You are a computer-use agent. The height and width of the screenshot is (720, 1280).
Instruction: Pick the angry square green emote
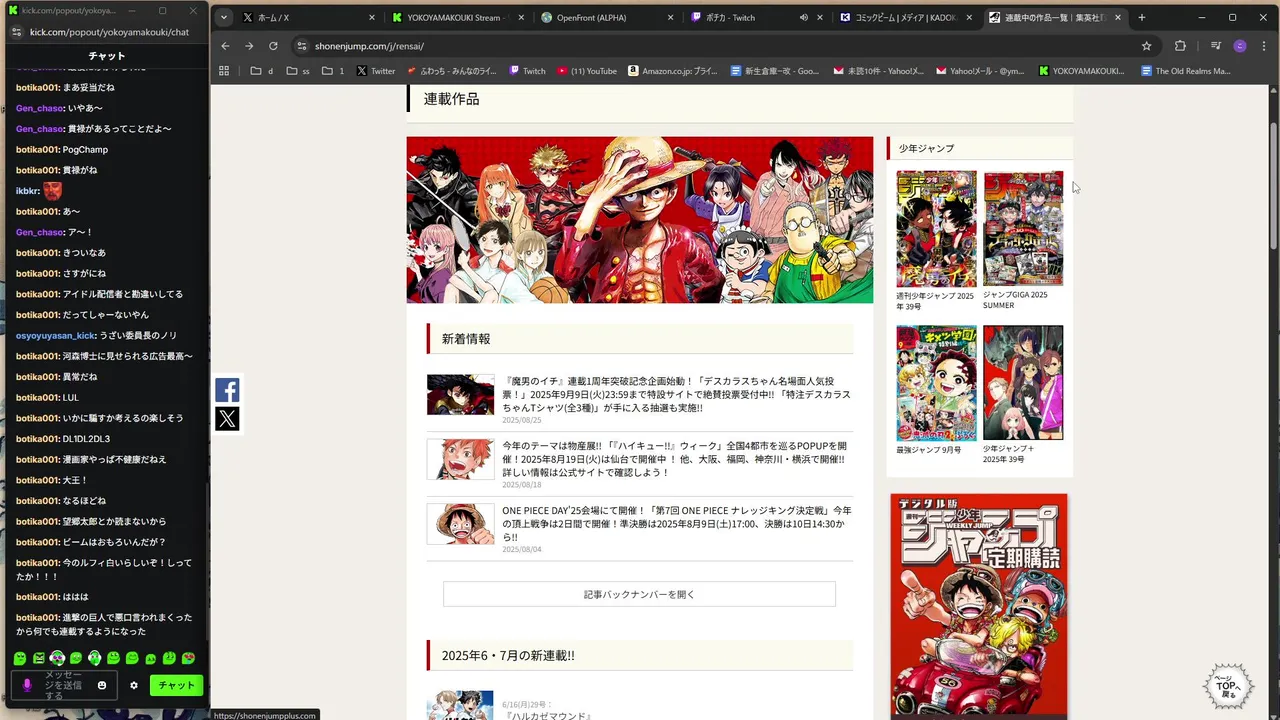pyautogui.click(x=39, y=658)
